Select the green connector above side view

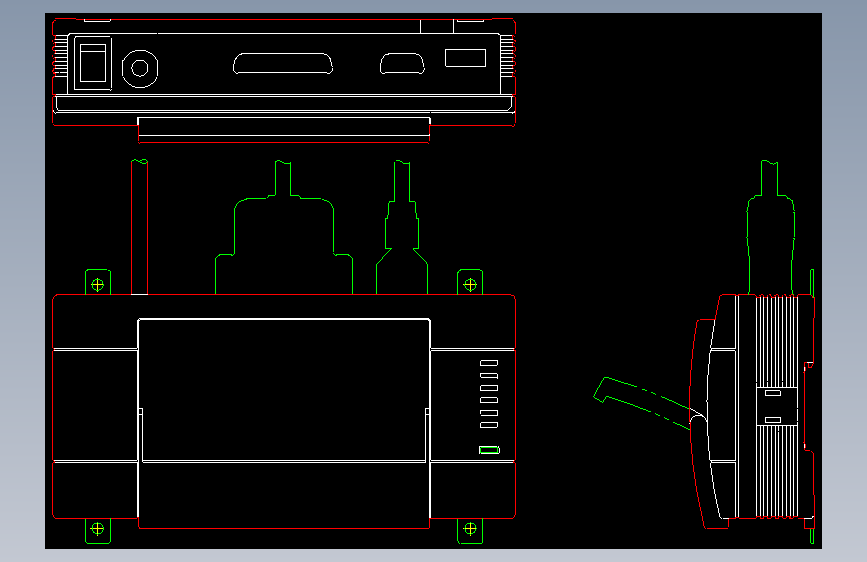(x=771, y=227)
